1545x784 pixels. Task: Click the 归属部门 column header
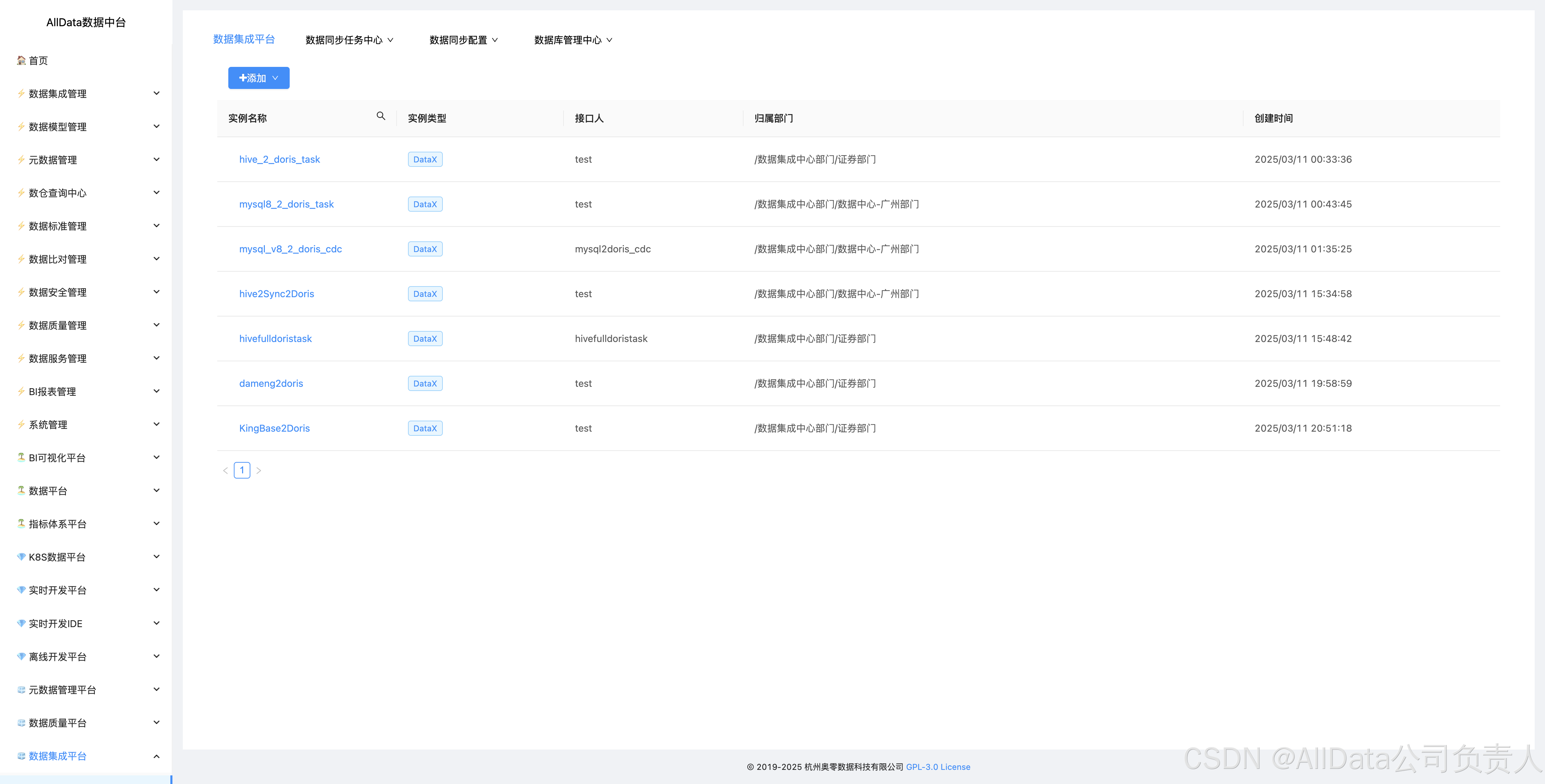click(774, 118)
